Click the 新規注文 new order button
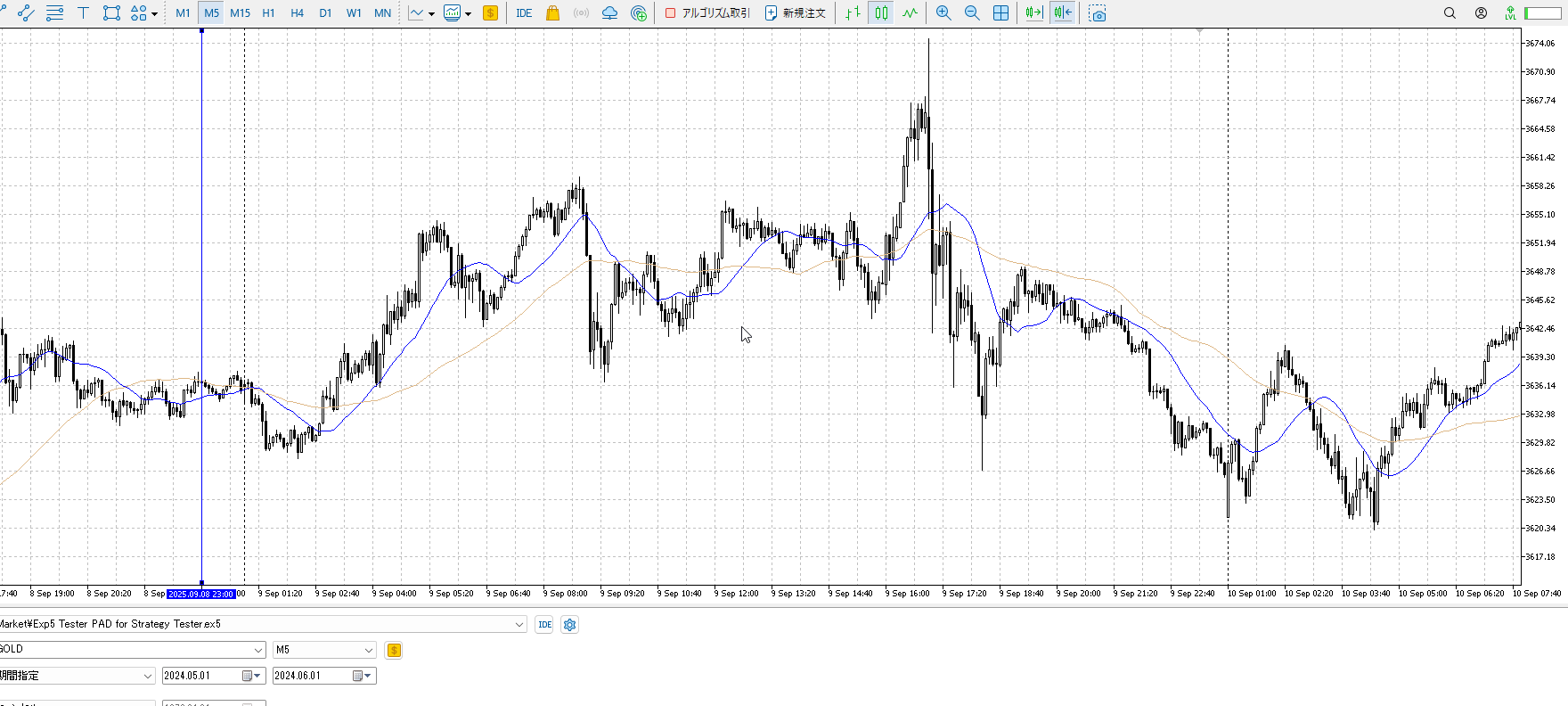Image resolution: width=1568 pixels, height=706 pixels. click(x=796, y=12)
